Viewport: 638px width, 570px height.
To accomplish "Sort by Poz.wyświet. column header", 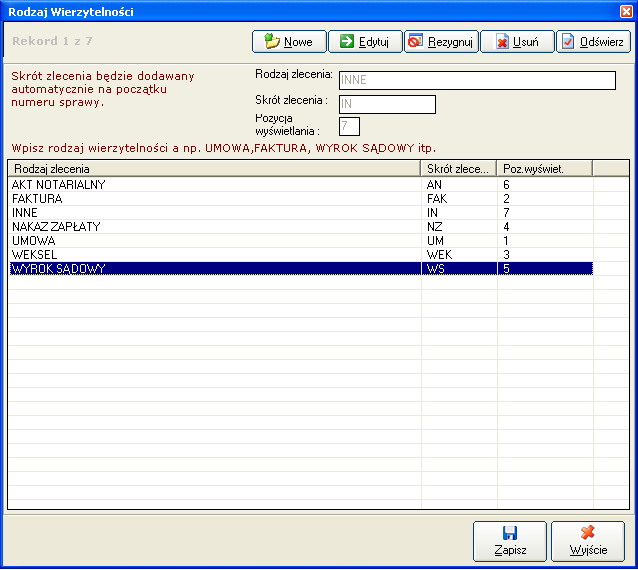I will (x=545, y=168).
